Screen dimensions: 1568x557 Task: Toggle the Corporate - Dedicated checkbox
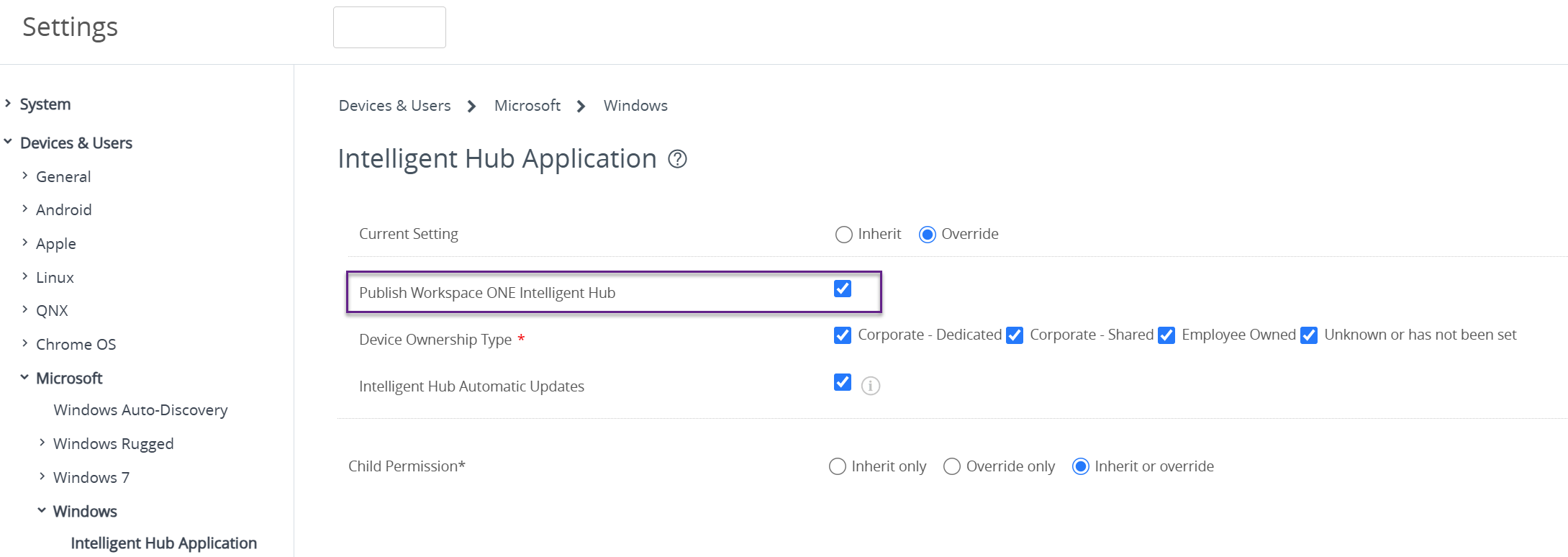click(843, 335)
